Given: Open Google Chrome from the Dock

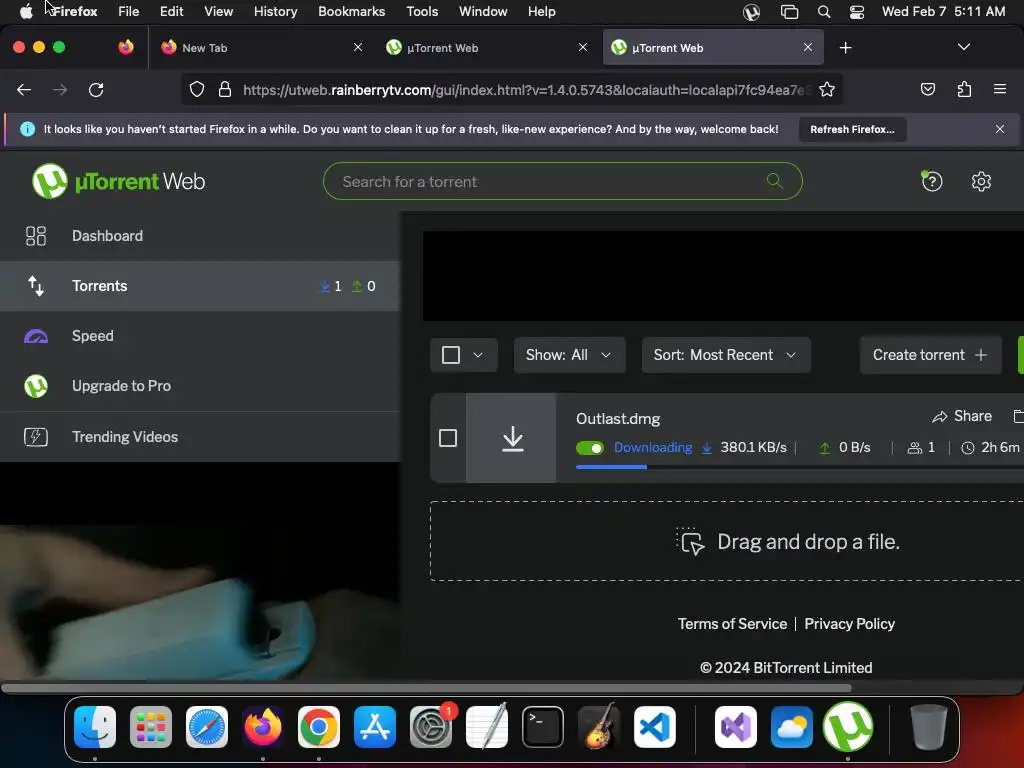Looking at the screenshot, I should click(319, 727).
